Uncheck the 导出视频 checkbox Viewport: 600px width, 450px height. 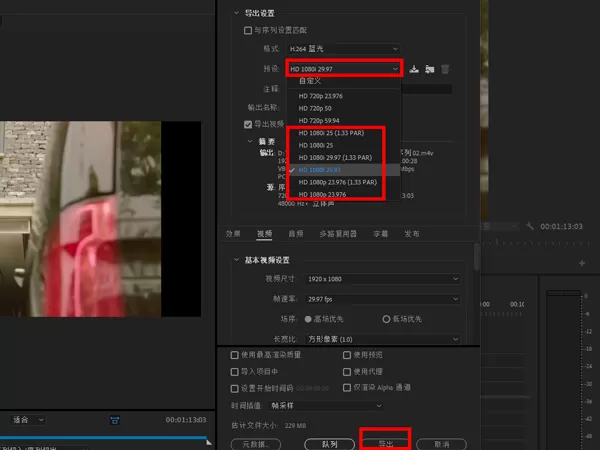pos(248,124)
